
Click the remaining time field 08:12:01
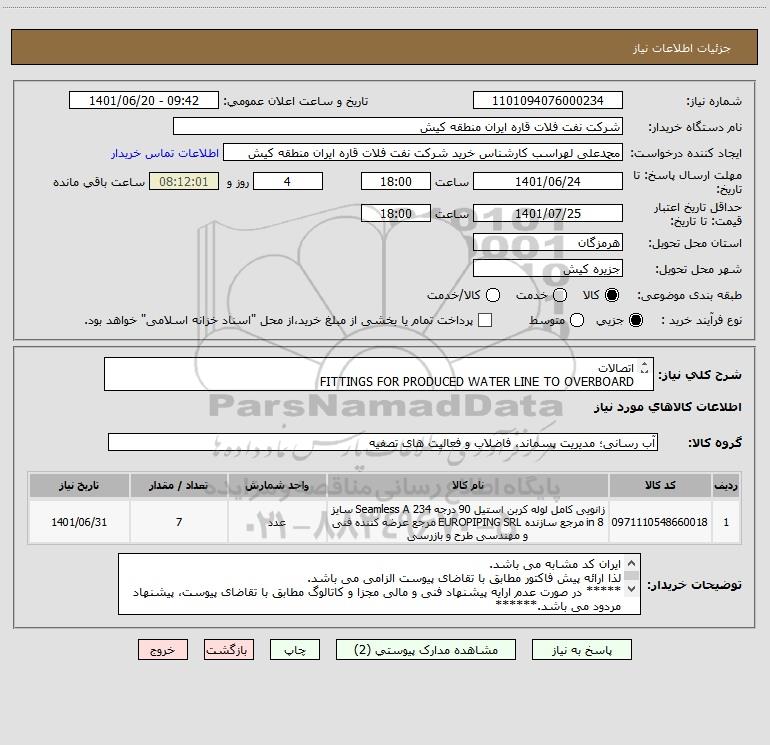pyautogui.click(x=184, y=181)
